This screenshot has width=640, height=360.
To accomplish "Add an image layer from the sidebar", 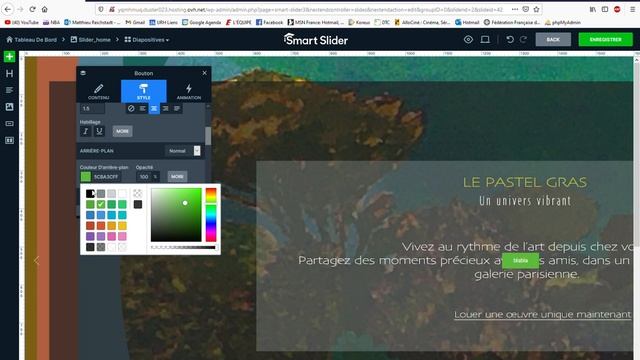I will coord(9,107).
